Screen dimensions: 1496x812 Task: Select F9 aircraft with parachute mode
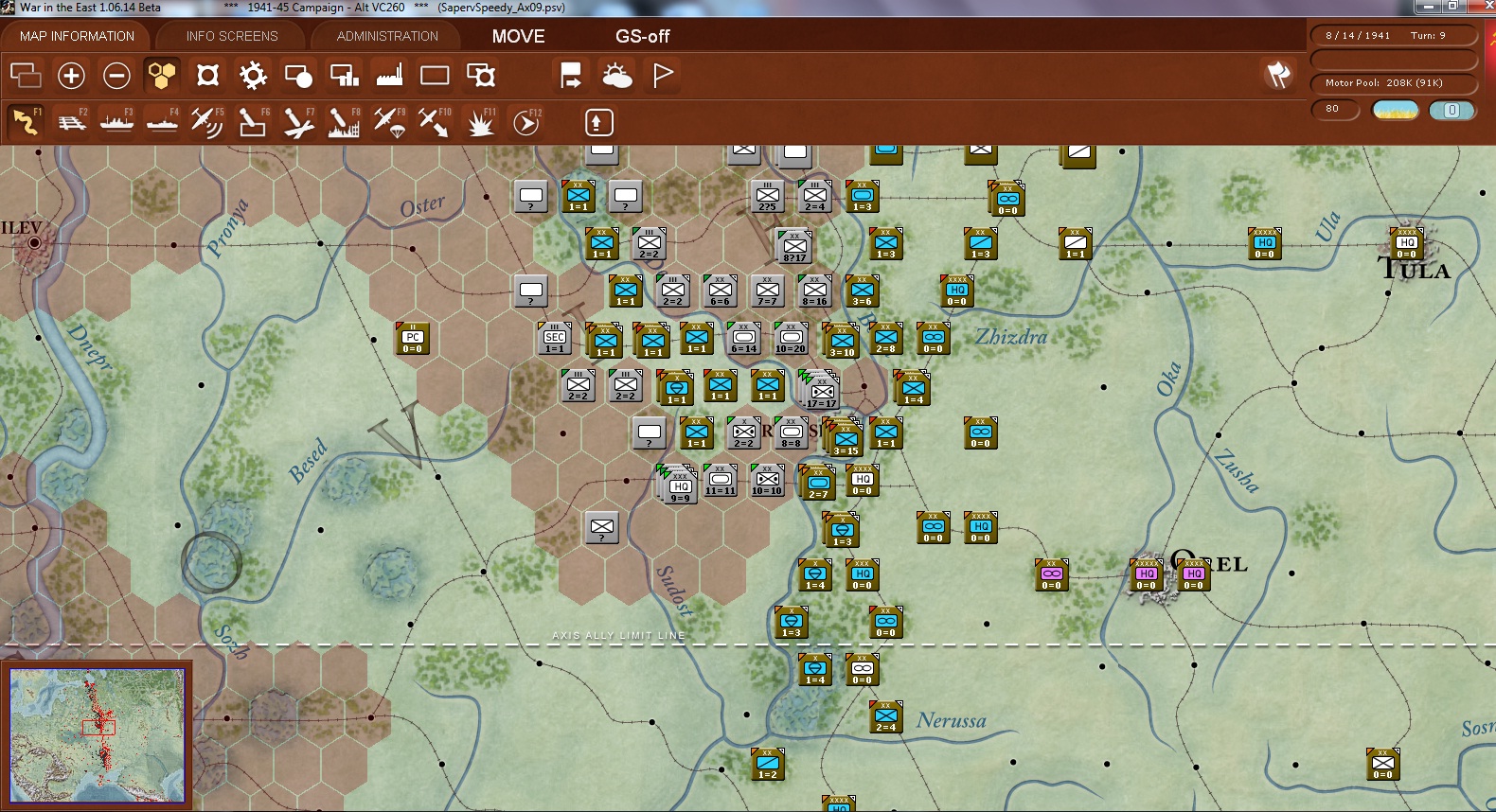[x=389, y=122]
